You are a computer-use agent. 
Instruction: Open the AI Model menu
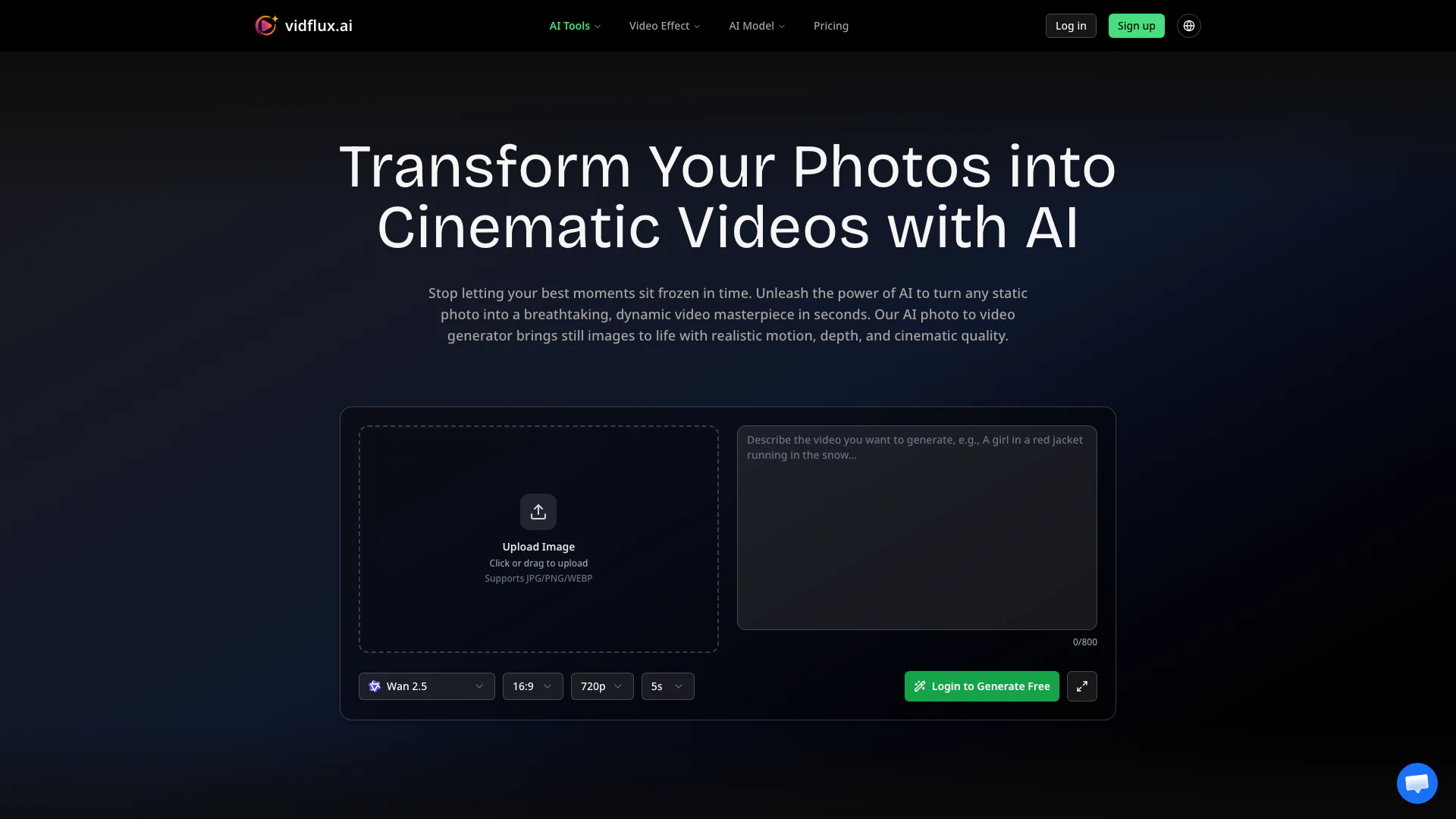coord(757,26)
